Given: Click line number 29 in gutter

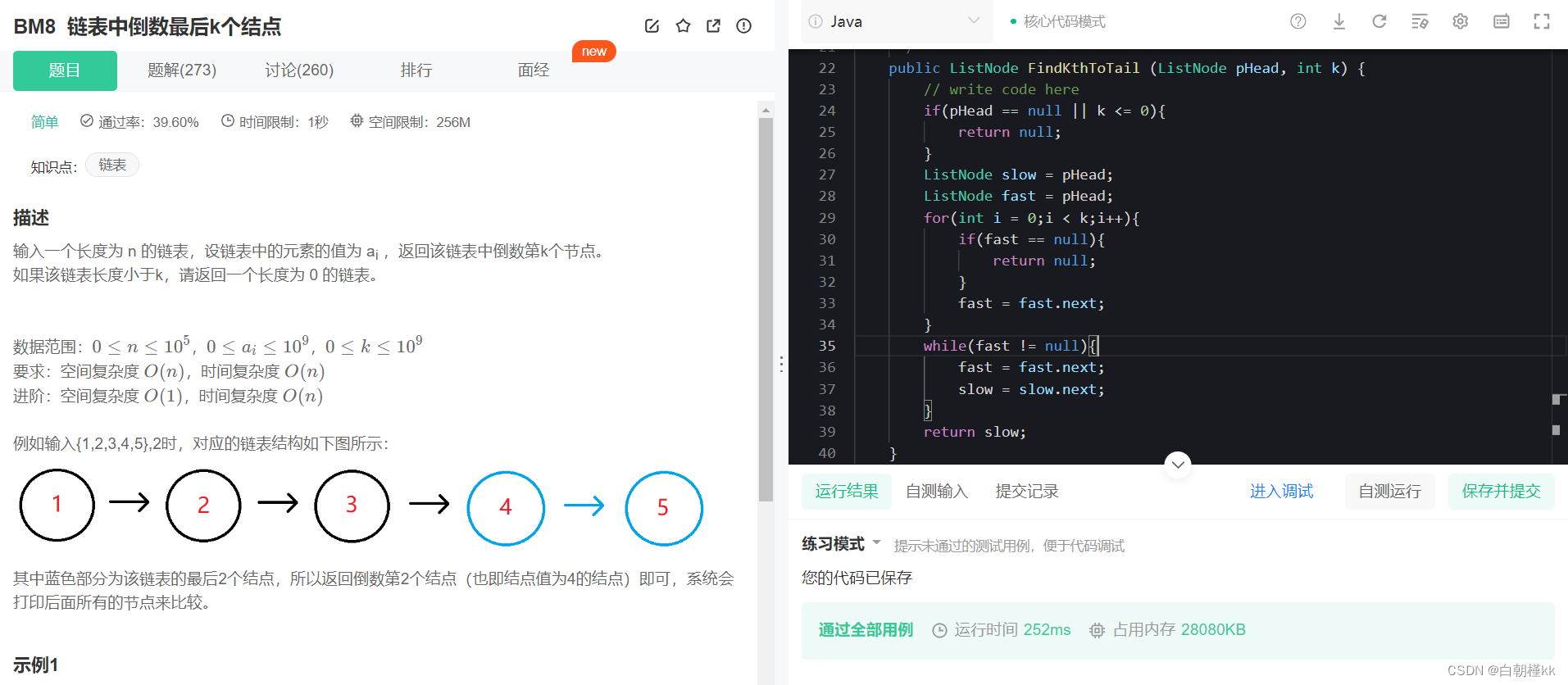Looking at the screenshot, I should (x=827, y=218).
